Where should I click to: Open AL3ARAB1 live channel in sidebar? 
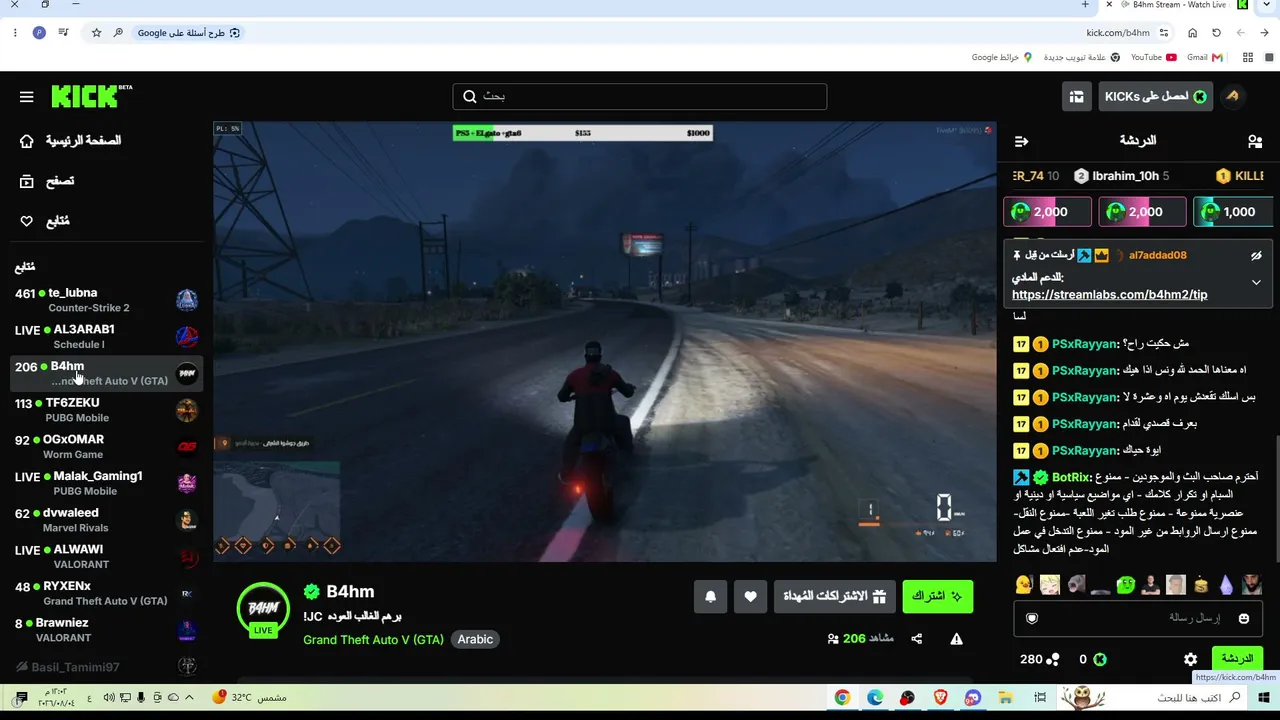coord(106,337)
